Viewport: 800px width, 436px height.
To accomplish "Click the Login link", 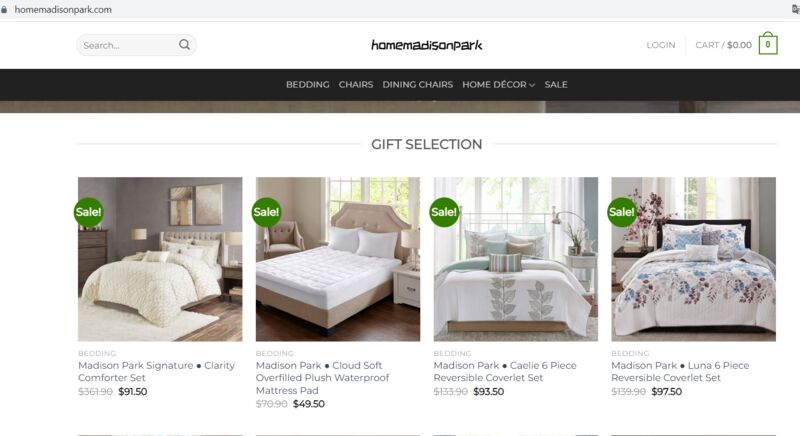I will point(661,45).
